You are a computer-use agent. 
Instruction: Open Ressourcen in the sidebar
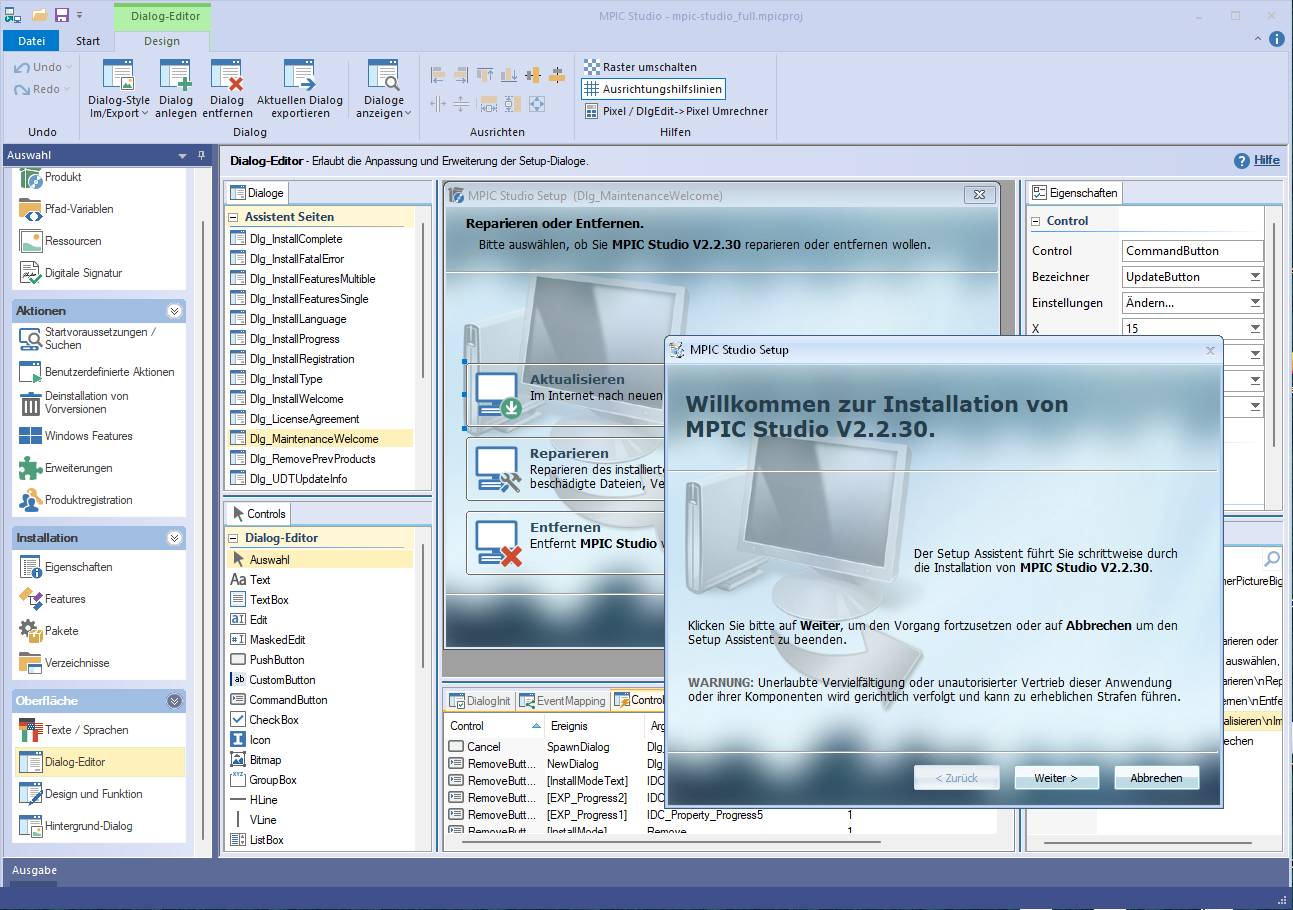[x=73, y=241]
